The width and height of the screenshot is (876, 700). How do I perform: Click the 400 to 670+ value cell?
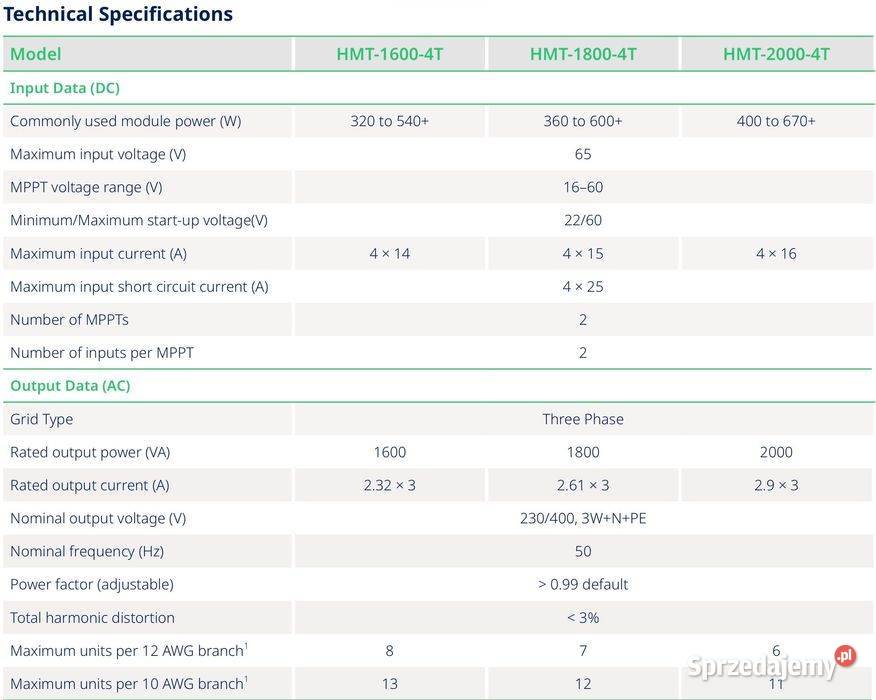(x=776, y=121)
